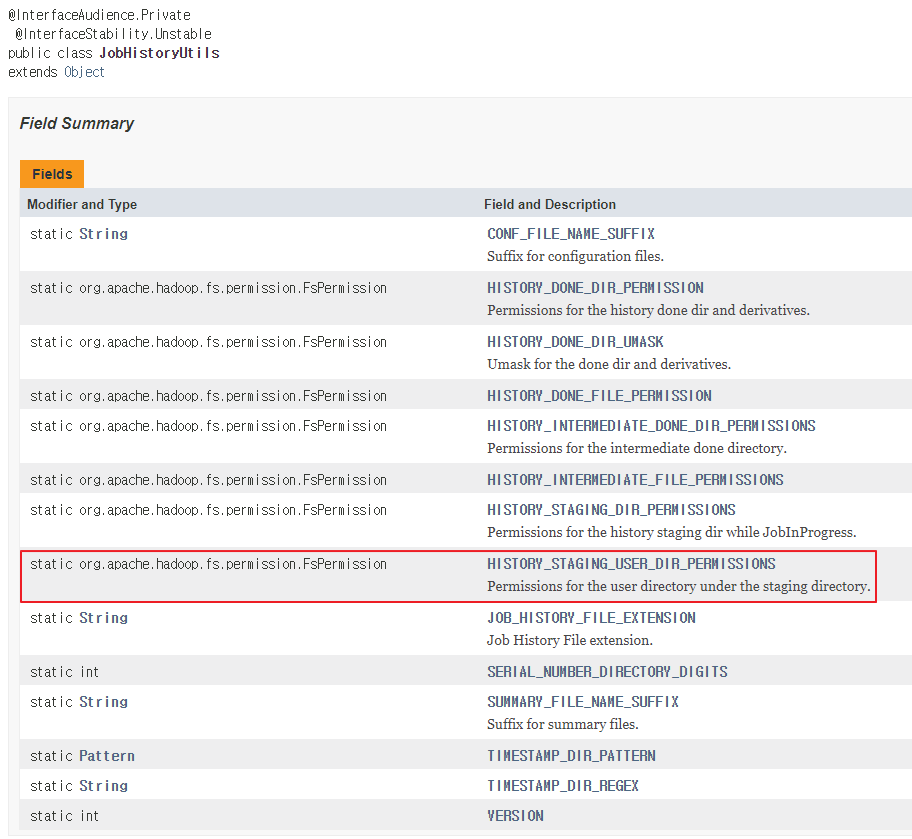Open the VERSION field link
The height and width of the screenshot is (839, 912).
(x=515, y=816)
